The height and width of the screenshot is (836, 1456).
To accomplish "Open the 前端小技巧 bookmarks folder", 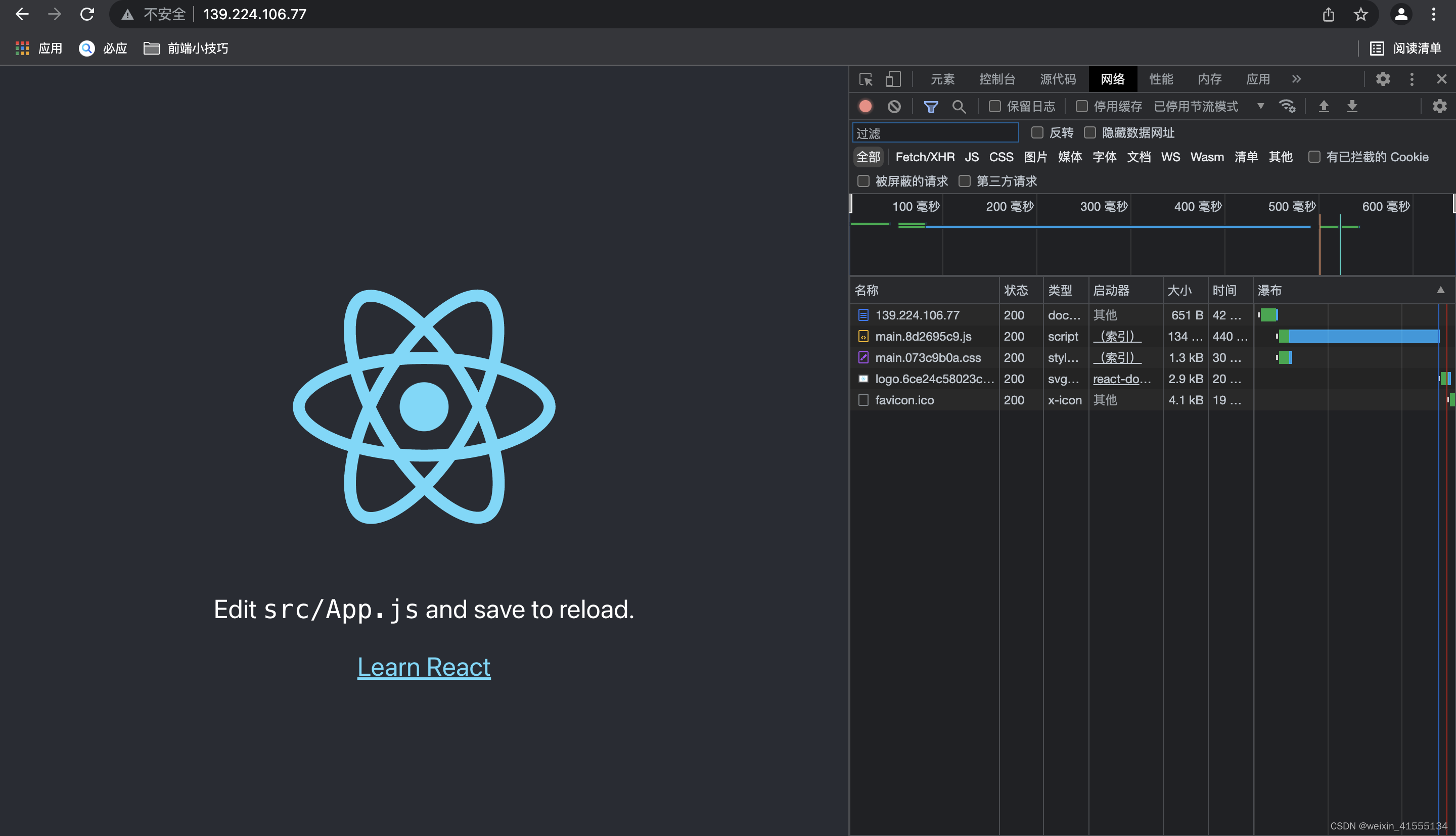I will [x=186, y=48].
